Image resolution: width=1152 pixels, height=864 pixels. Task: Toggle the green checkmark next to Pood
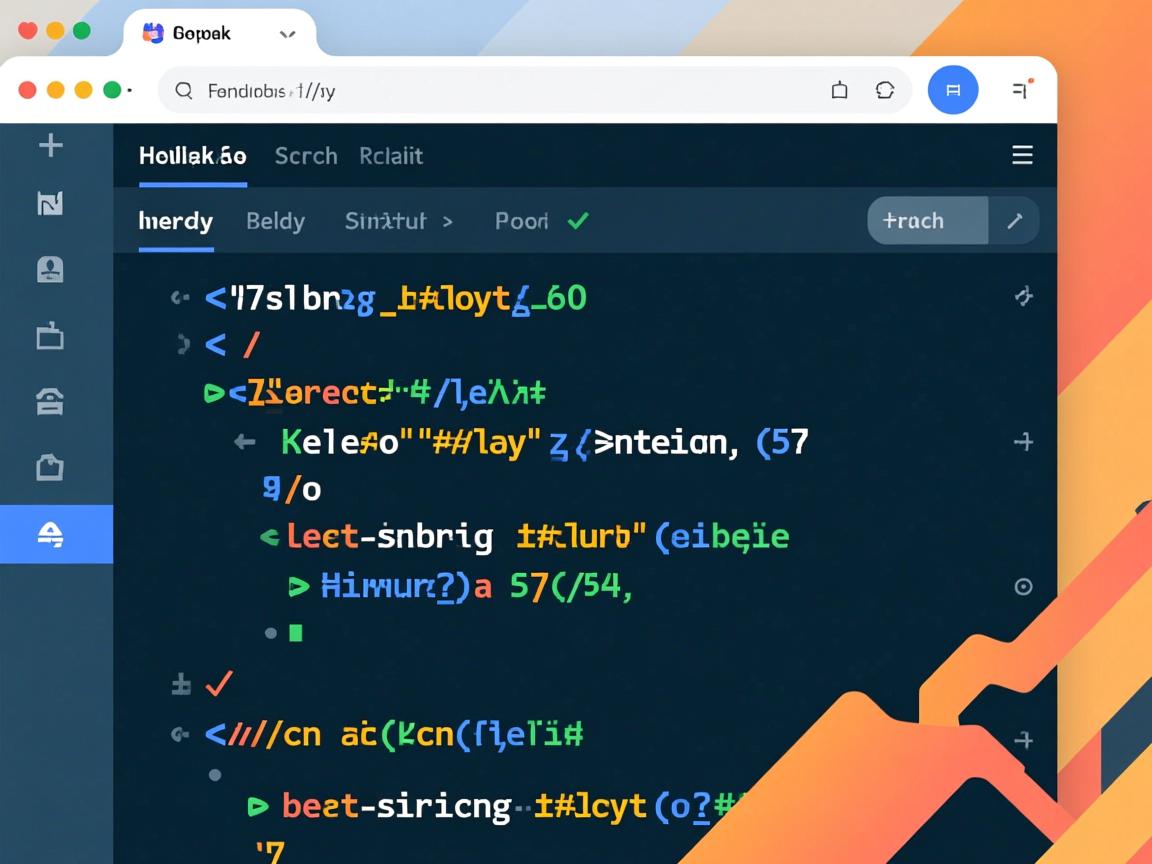pyautogui.click(x=578, y=221)
